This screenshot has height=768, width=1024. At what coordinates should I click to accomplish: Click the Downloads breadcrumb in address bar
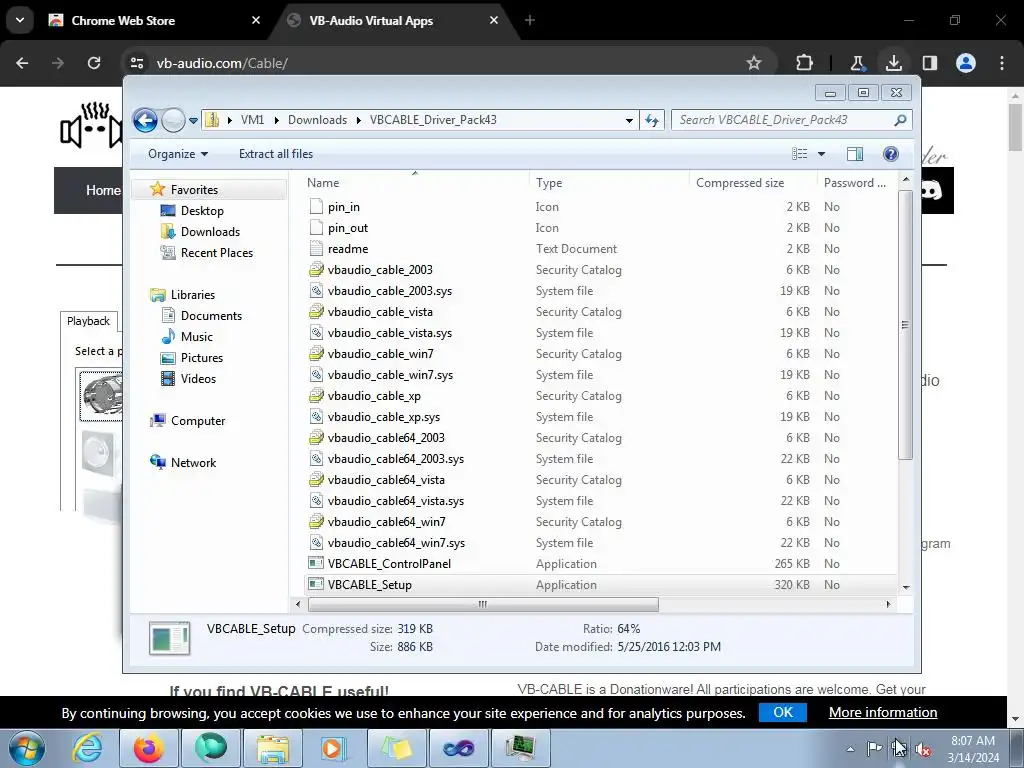point(317,120)
